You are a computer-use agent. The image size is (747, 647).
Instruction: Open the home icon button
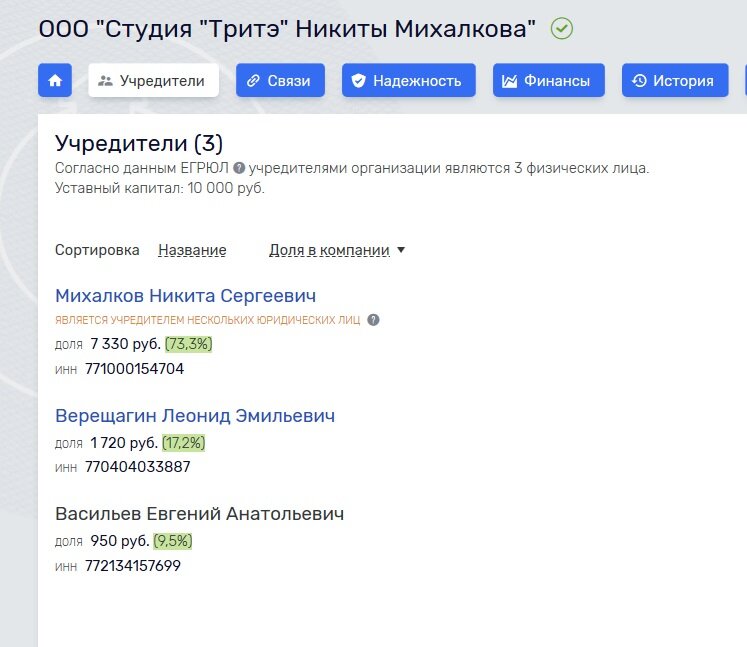tap(55, 80)
